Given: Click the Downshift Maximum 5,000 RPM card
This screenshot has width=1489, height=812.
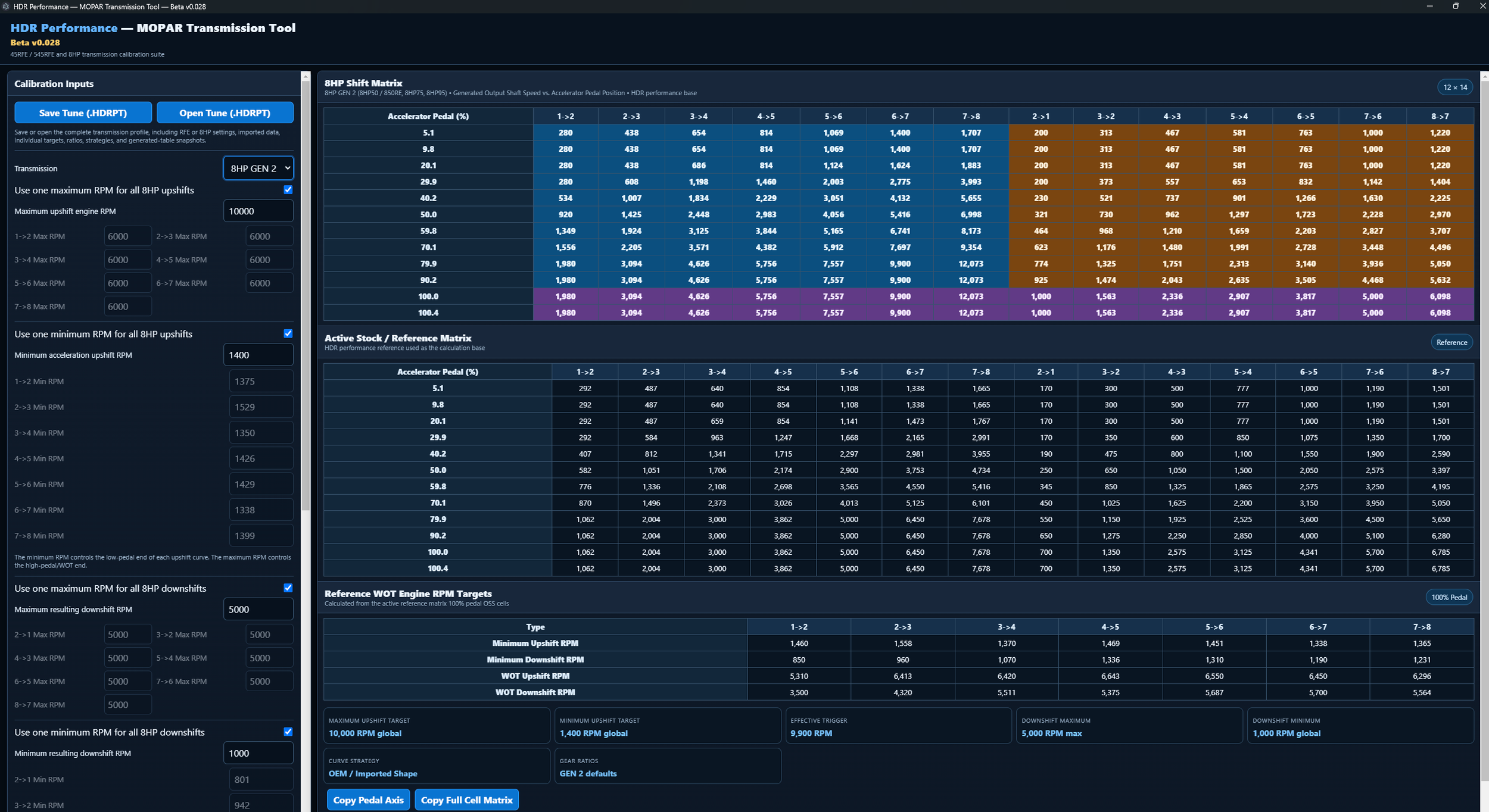Looking at the screenshot, I should tap(1129, 726).
